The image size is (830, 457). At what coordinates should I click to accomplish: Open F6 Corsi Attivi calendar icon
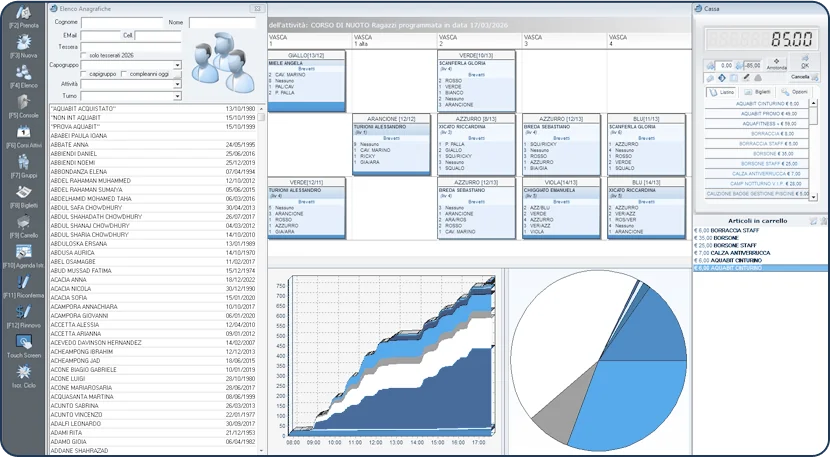23,132
